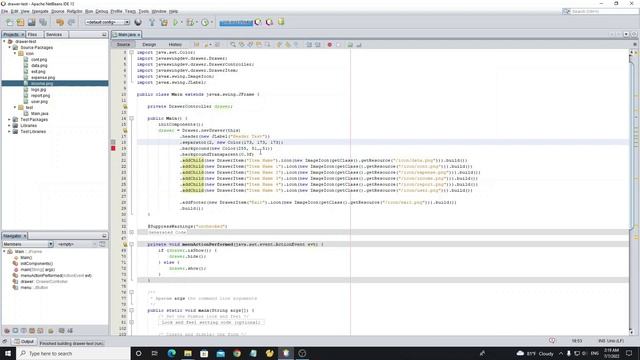Click first filter icon at Navigator bottom
The width and height of the screenshot is (640, 360).
[7, 331]
